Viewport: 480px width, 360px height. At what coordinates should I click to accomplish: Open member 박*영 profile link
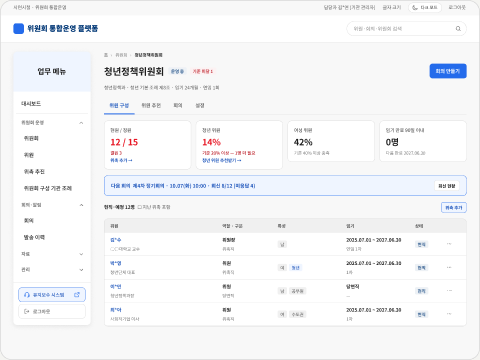point(116,263)
